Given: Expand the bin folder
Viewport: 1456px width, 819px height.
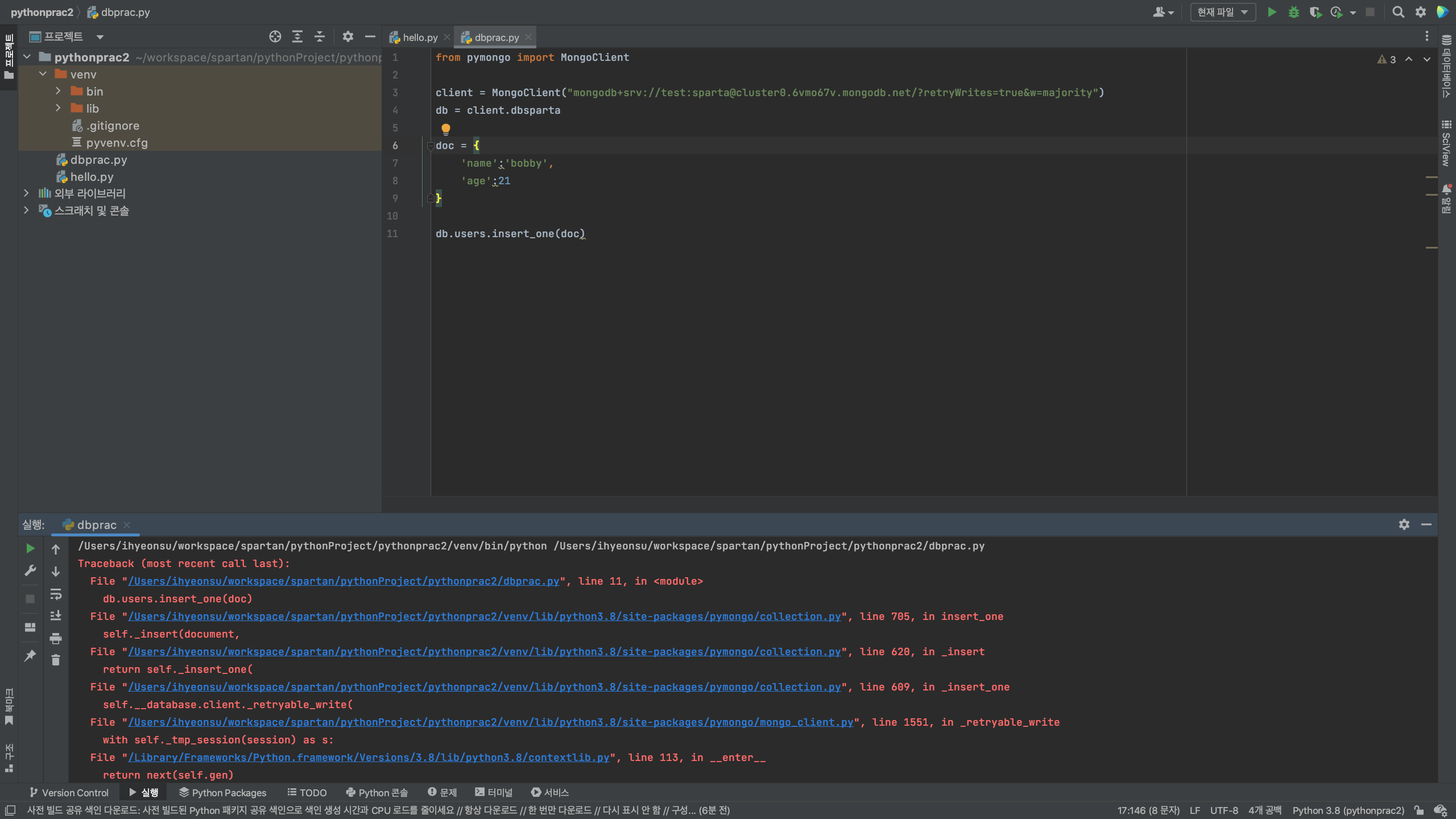Looking at the screenshot, I should point(58,91).
